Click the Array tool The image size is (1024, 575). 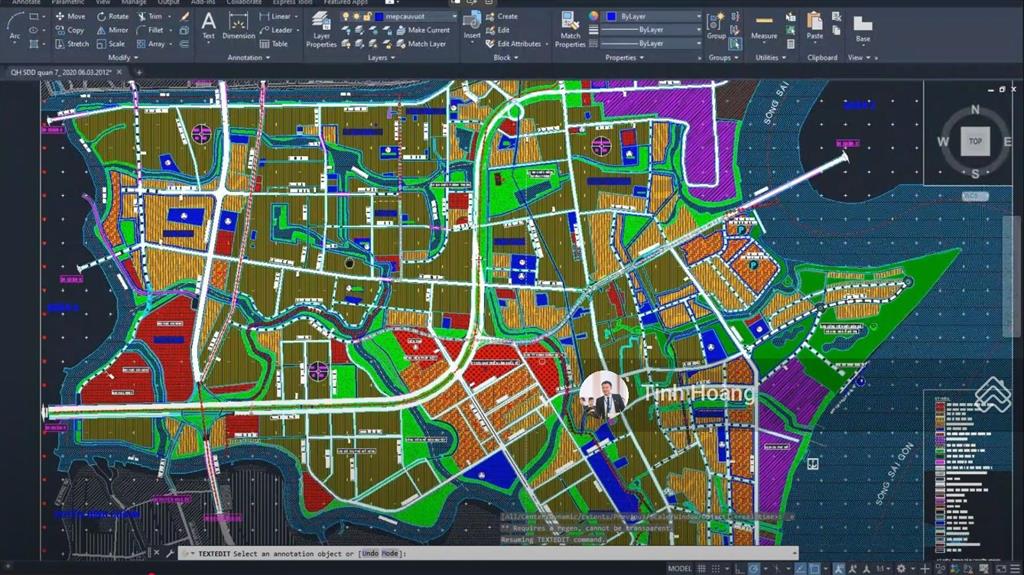(151, 44)
